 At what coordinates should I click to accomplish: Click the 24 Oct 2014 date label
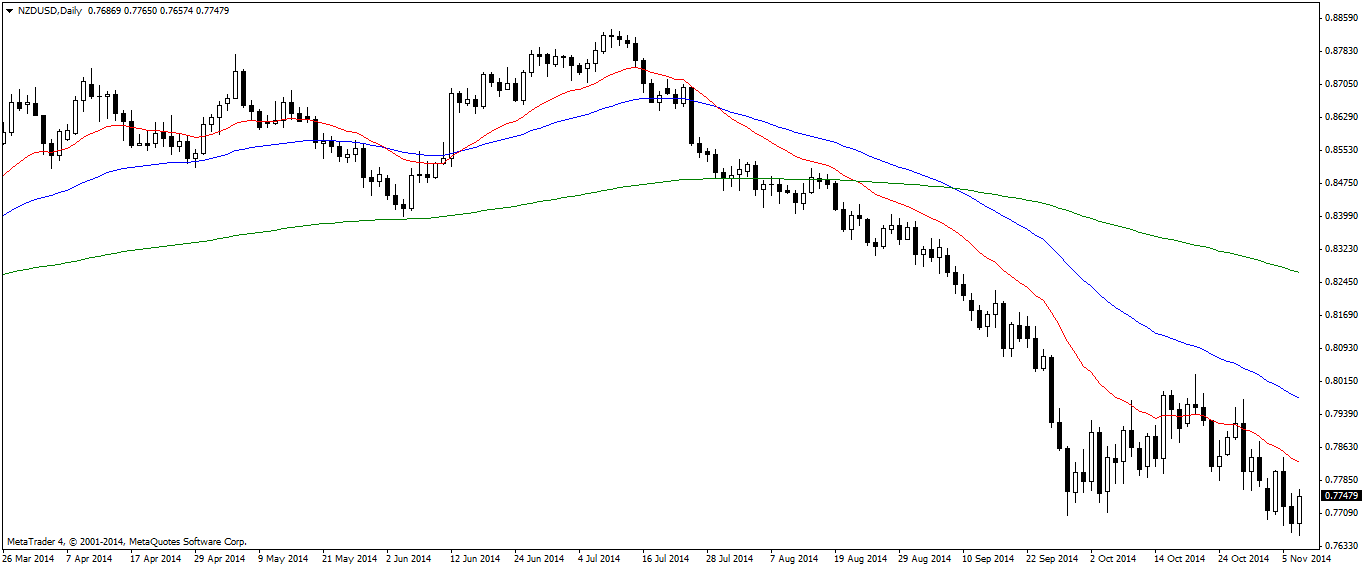click(x=1243, y=559)
